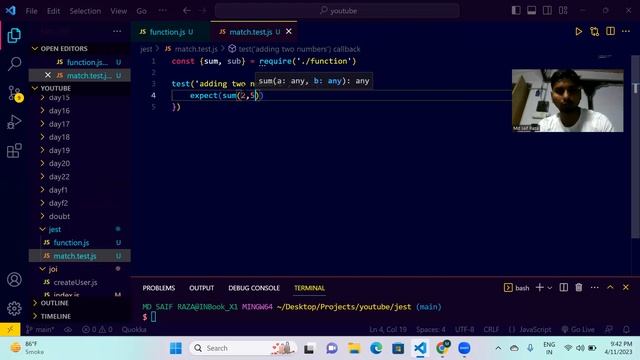Open changes icon in editor toolbar
Viewport: 640px width, 360px height.
594,31
